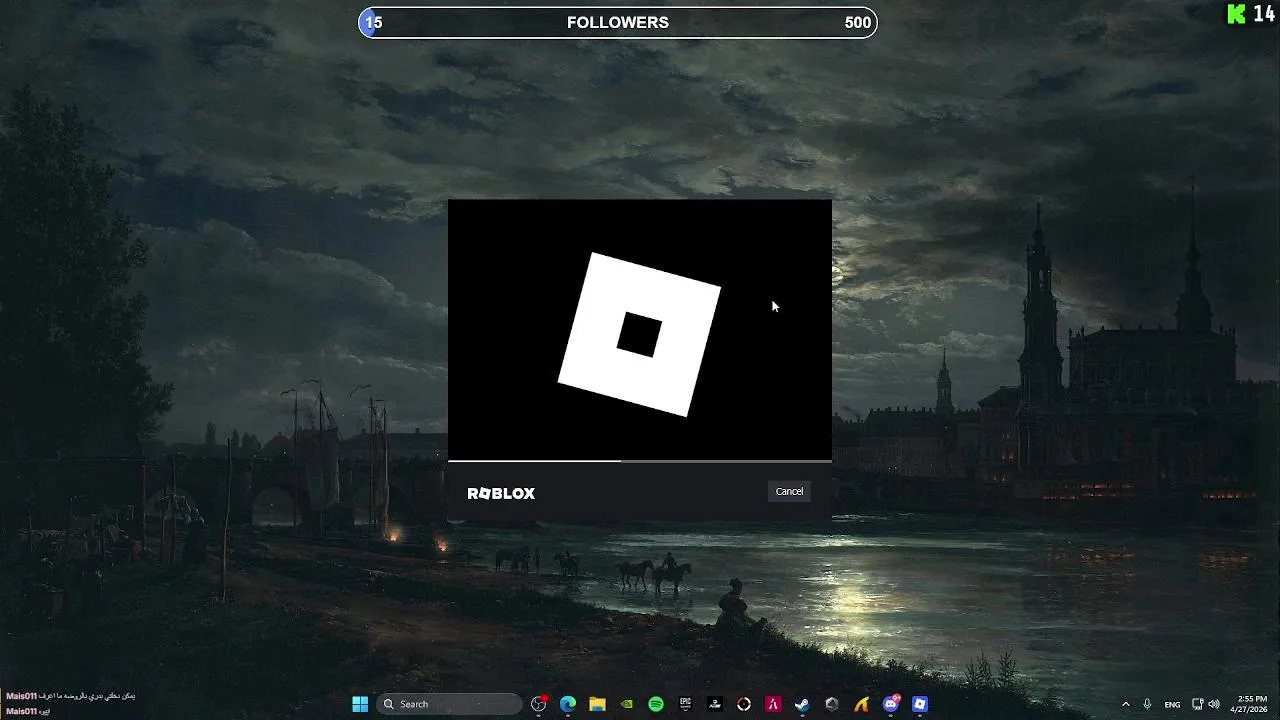Open the volume control in the tray
Viewport: 1280px width, 720px height.
pos(1214,704)
